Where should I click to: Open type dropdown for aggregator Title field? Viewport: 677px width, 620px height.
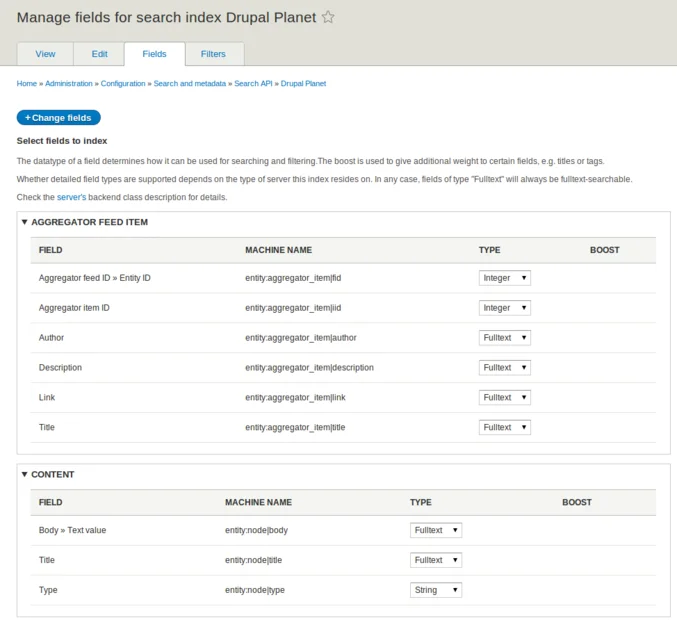coord(505,427)
